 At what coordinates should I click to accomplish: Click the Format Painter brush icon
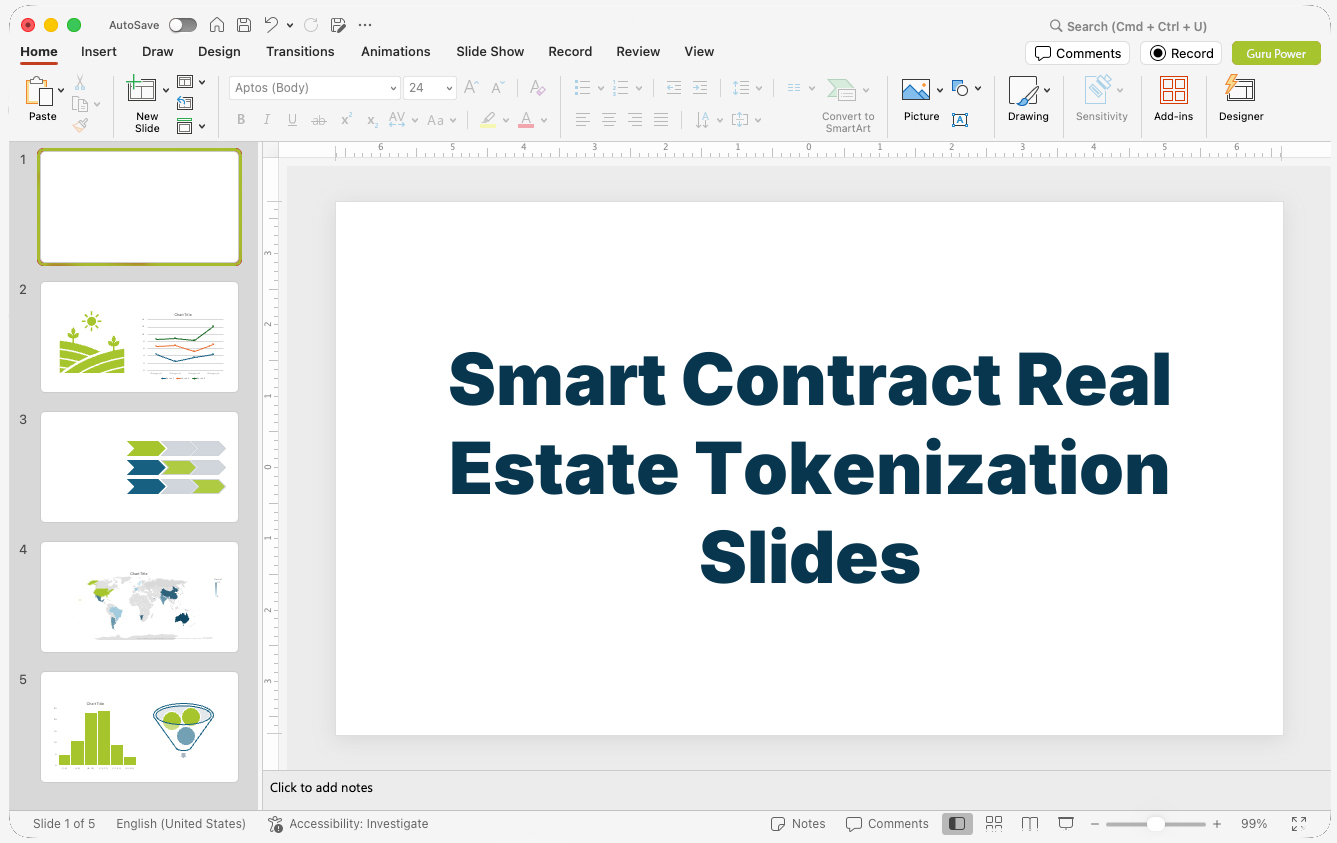pyautogui.click(x=80, y=125)
